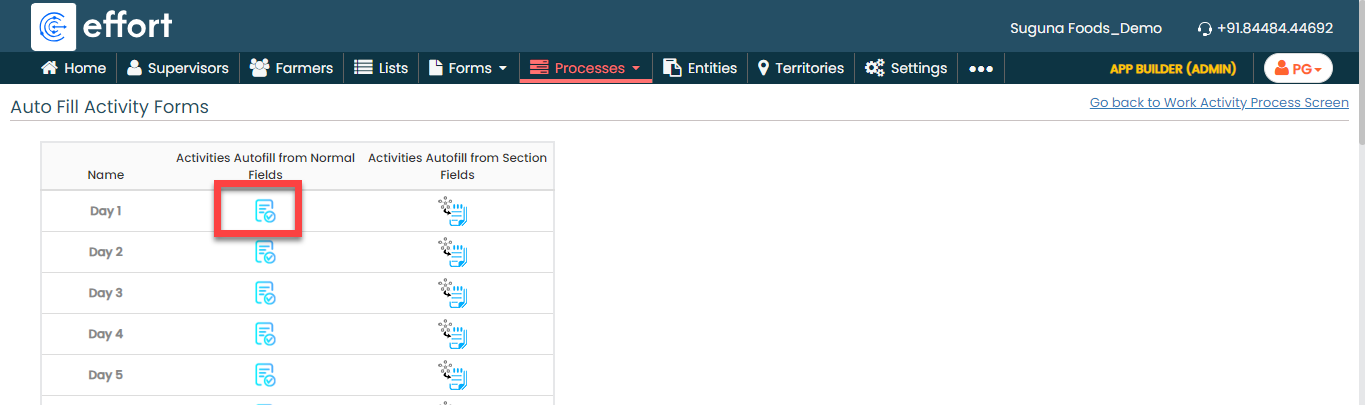This screenshot has width=1365, height=405.
Task: Open the Territories menu item
Action: coord(800,68)
